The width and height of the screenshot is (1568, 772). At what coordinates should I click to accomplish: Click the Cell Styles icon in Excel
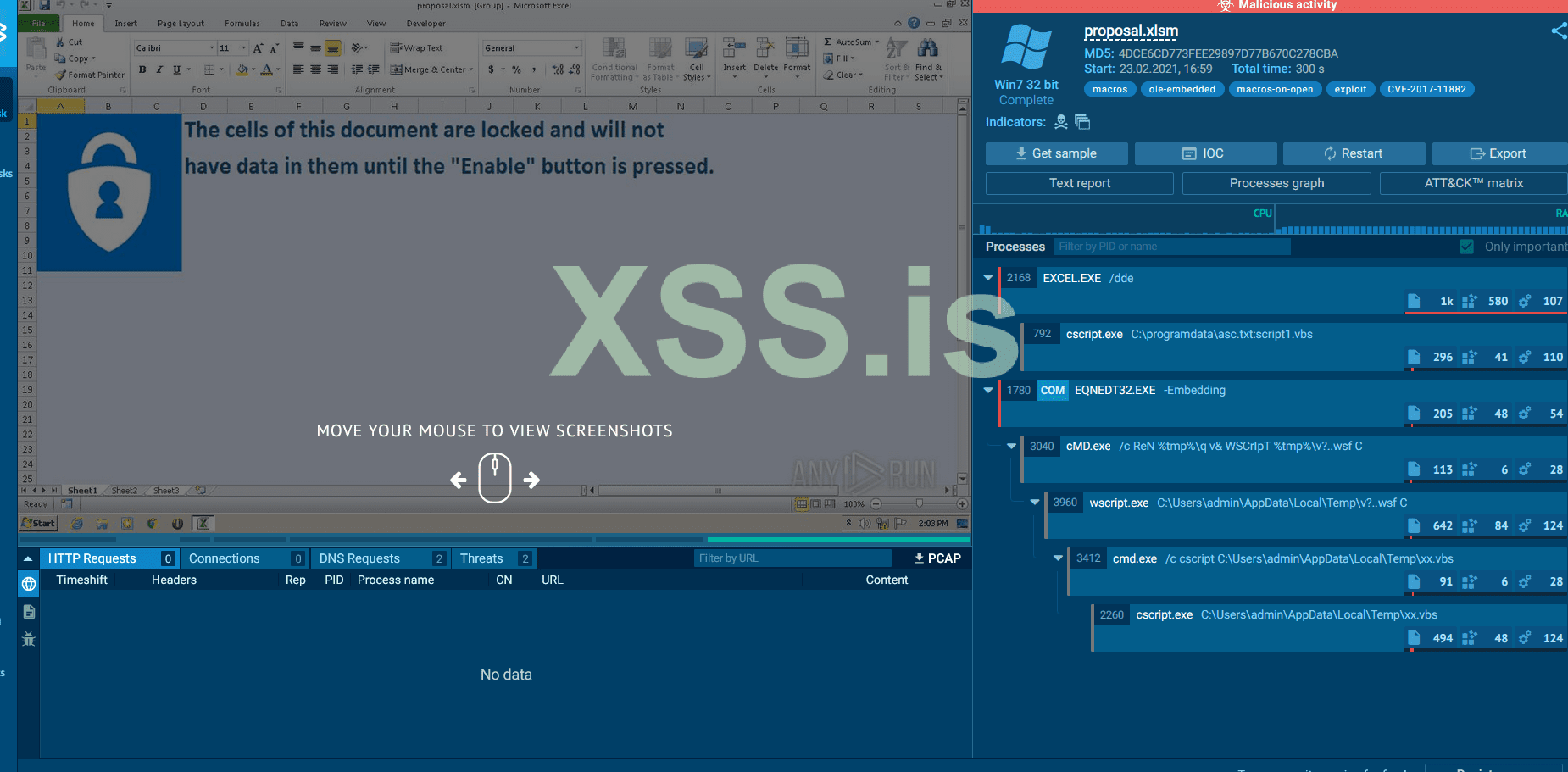click(697, 48)
